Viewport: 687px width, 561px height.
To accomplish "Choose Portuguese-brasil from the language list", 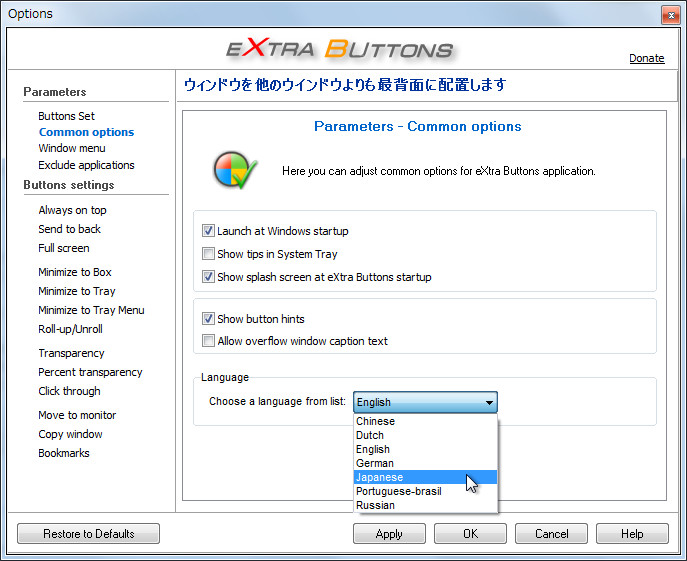I will [425, 491].
